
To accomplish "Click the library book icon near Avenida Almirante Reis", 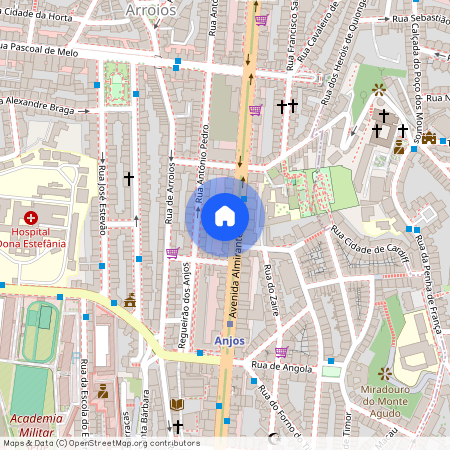I will pos(177,405).
